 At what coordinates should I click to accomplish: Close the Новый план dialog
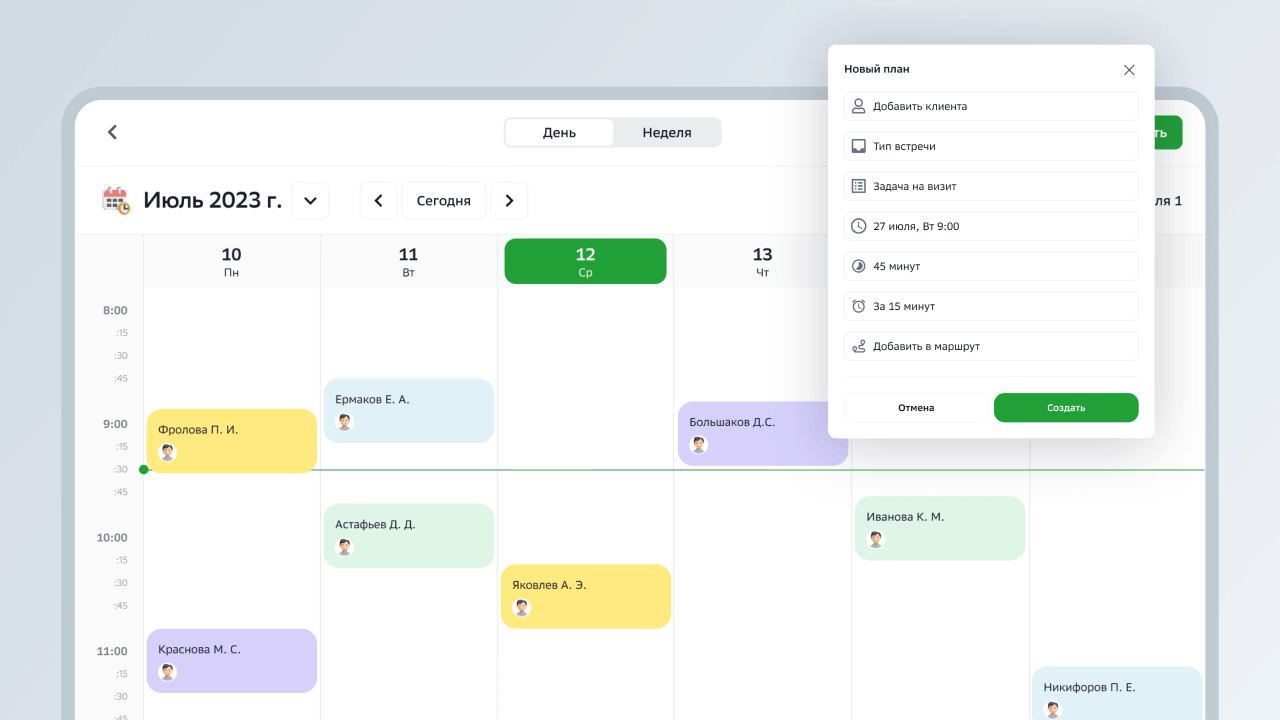click(x=1129, y=70)
